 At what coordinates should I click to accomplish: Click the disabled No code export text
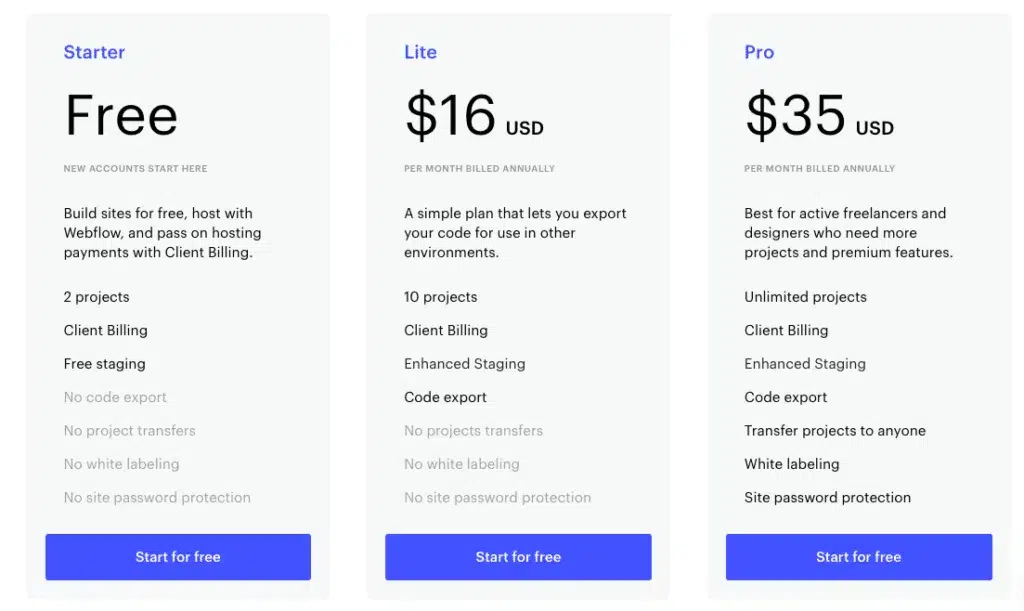pyautogui.click(x=115, y=397)
